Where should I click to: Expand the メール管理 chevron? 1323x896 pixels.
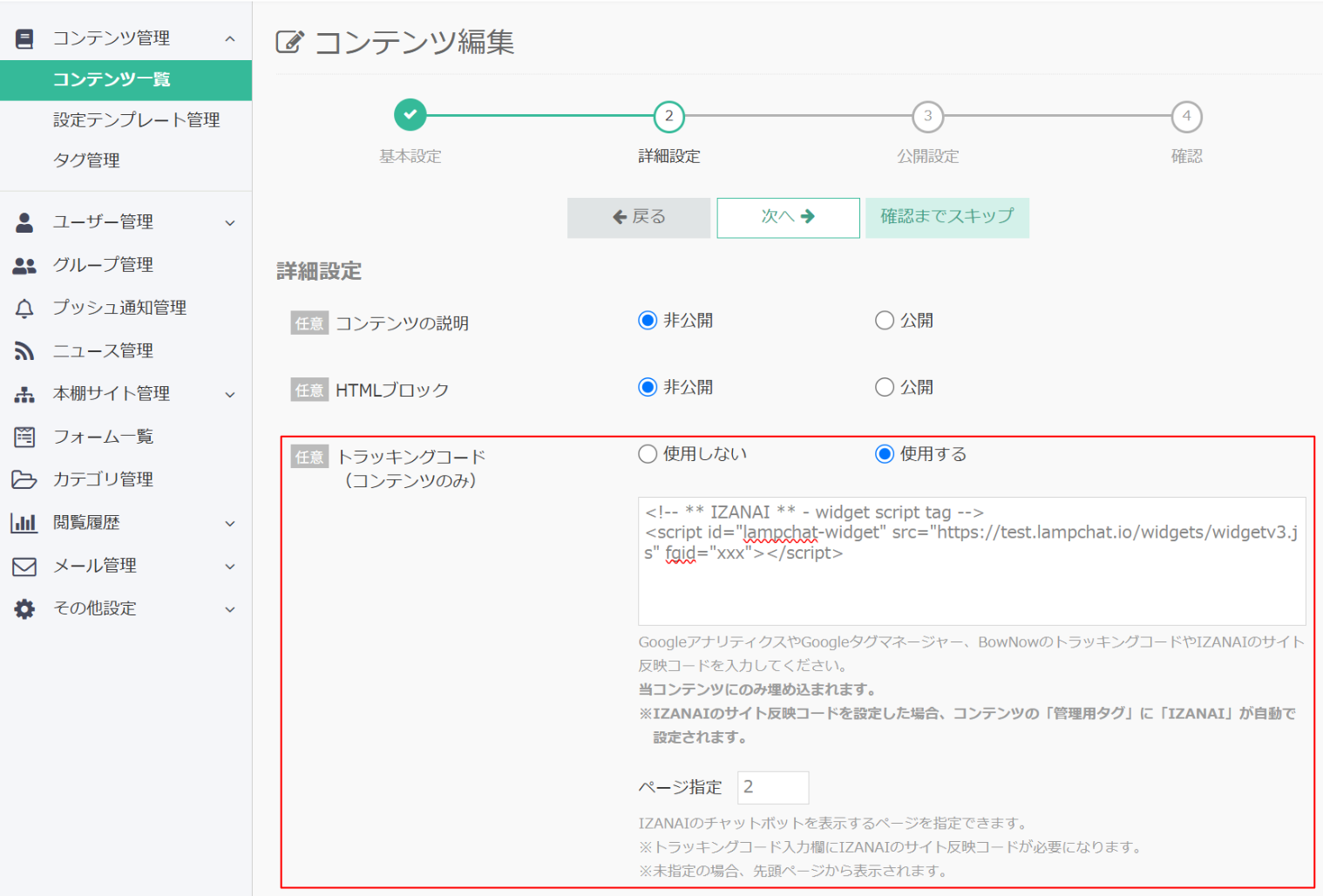230,567
